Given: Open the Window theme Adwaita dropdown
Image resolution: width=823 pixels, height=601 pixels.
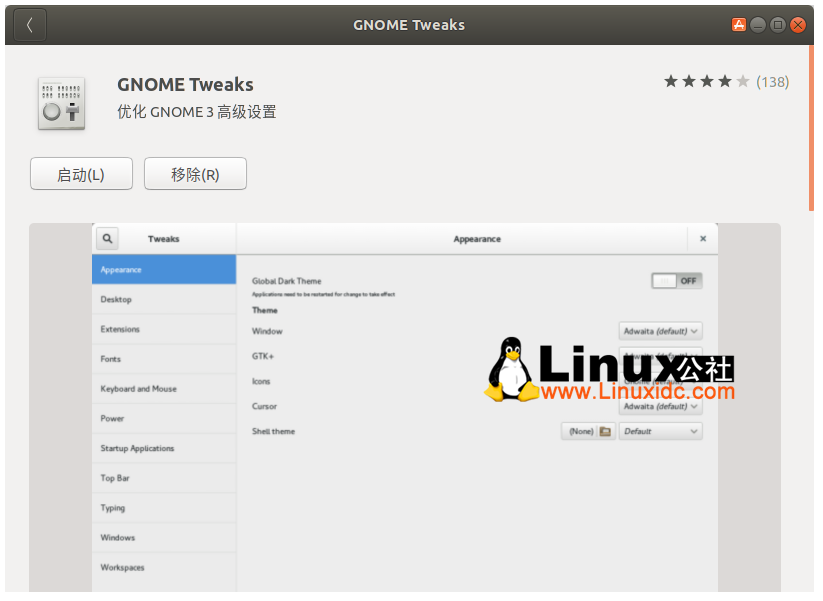Looking at the screenshot, I should click(x=660, y=331).
